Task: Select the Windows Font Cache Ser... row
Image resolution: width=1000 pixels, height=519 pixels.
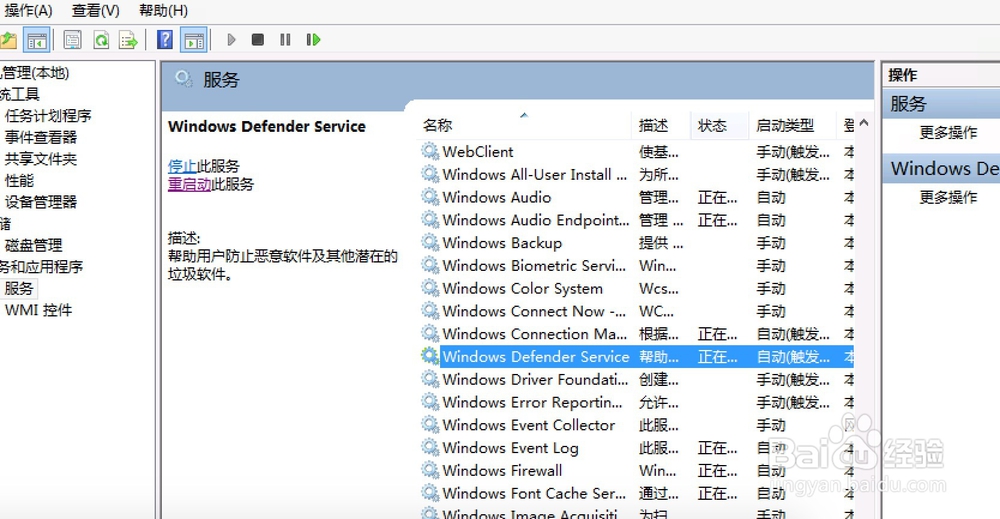Action: click(x=637, y=493)
